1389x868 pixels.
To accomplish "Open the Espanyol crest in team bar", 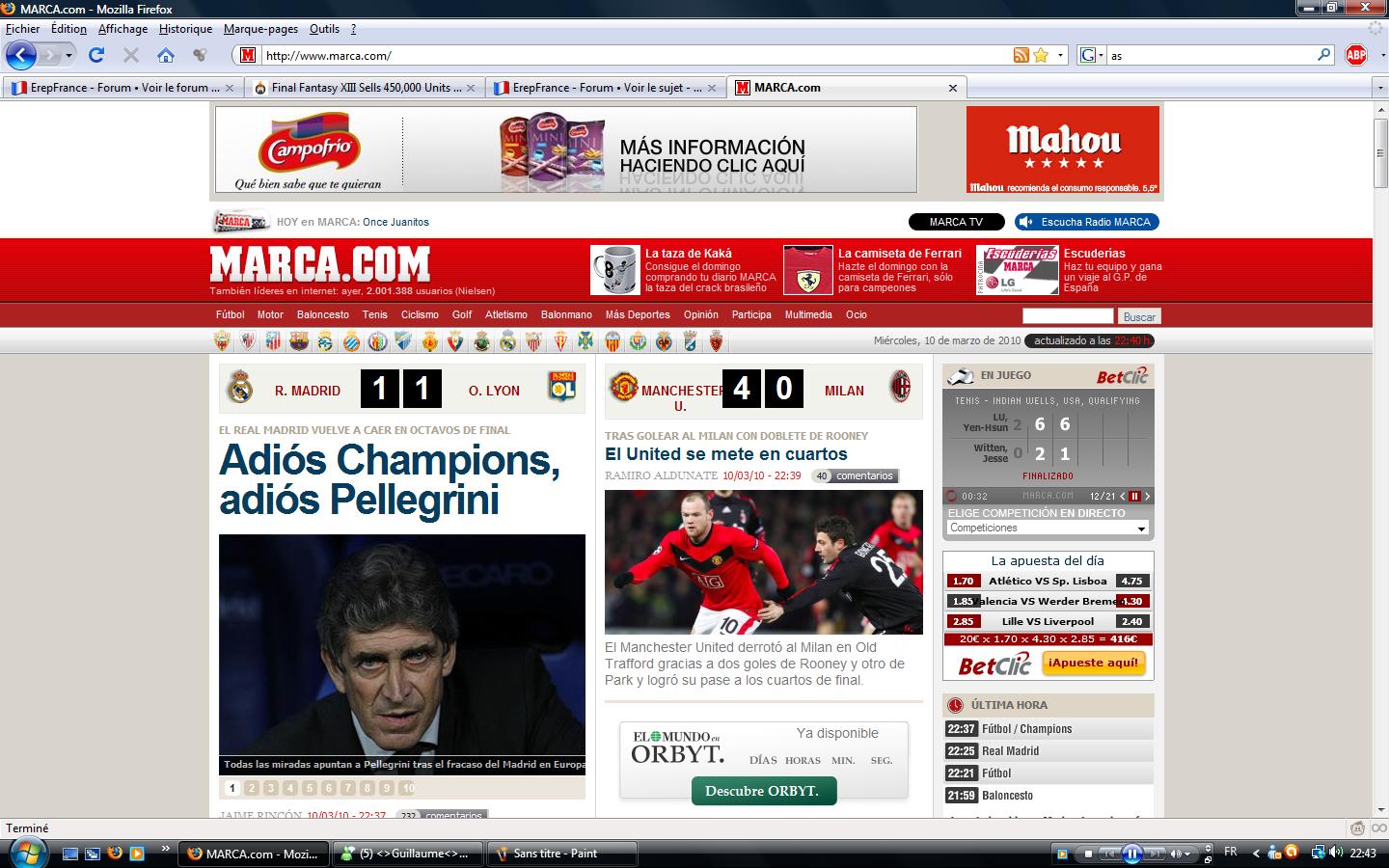I will click(351, 341).
